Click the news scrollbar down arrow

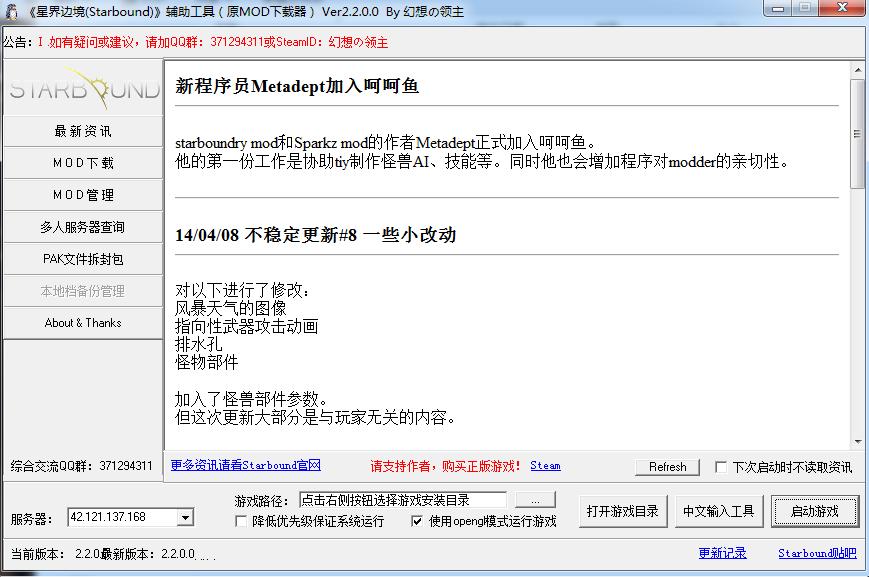click(x=857, y=442)
